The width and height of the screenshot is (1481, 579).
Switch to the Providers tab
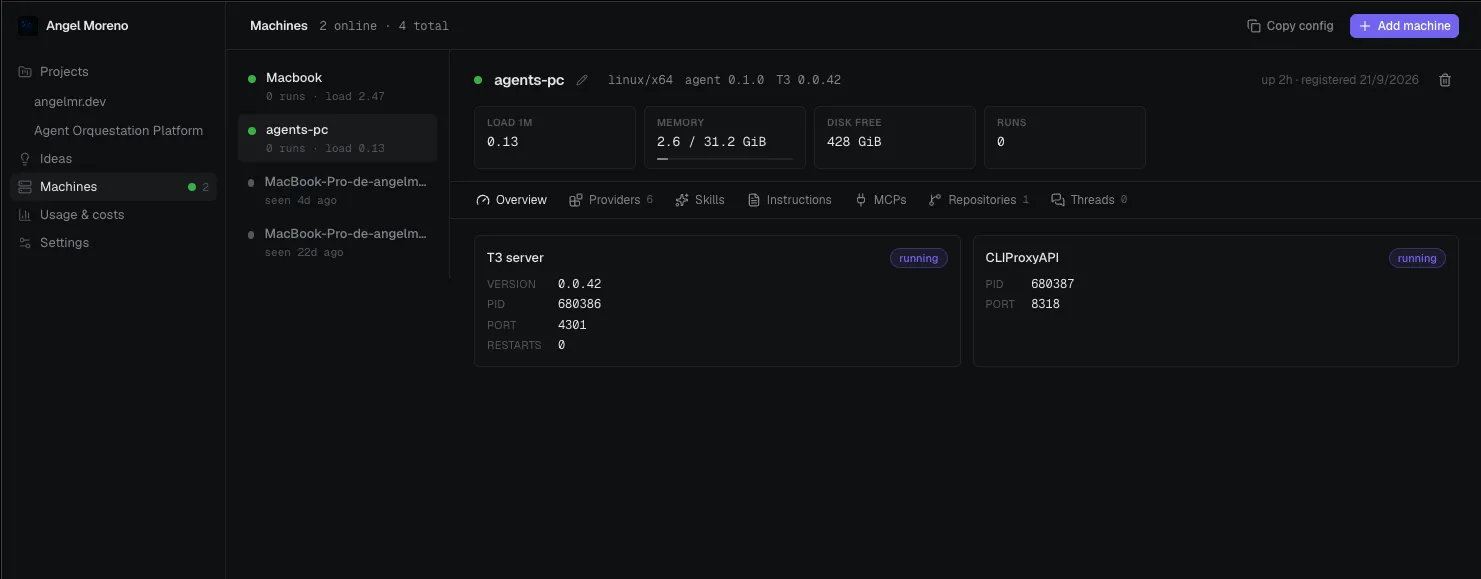click(x=611, y=200)
